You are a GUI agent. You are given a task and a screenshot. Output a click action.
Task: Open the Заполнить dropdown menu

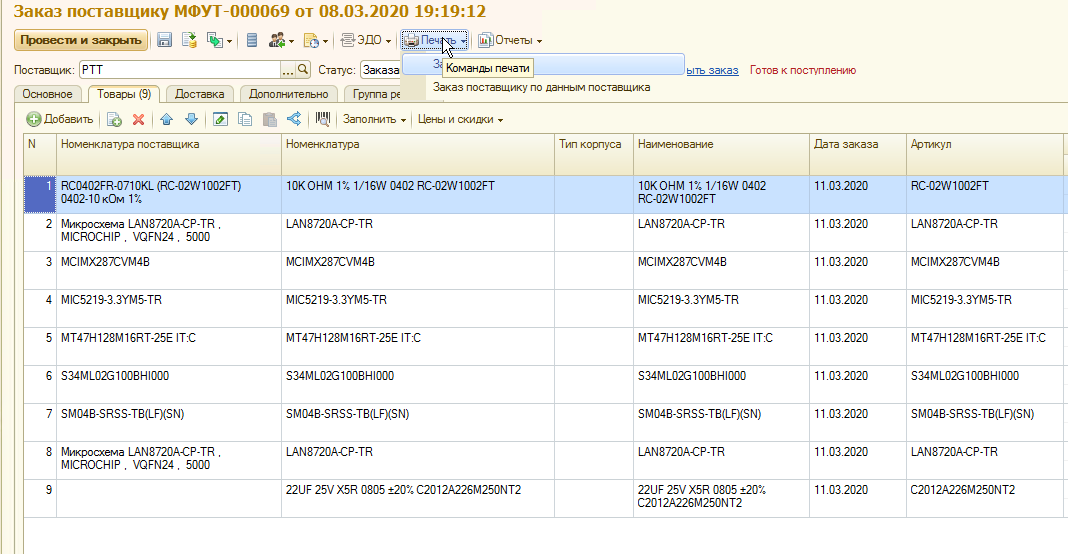coord(375,119)
